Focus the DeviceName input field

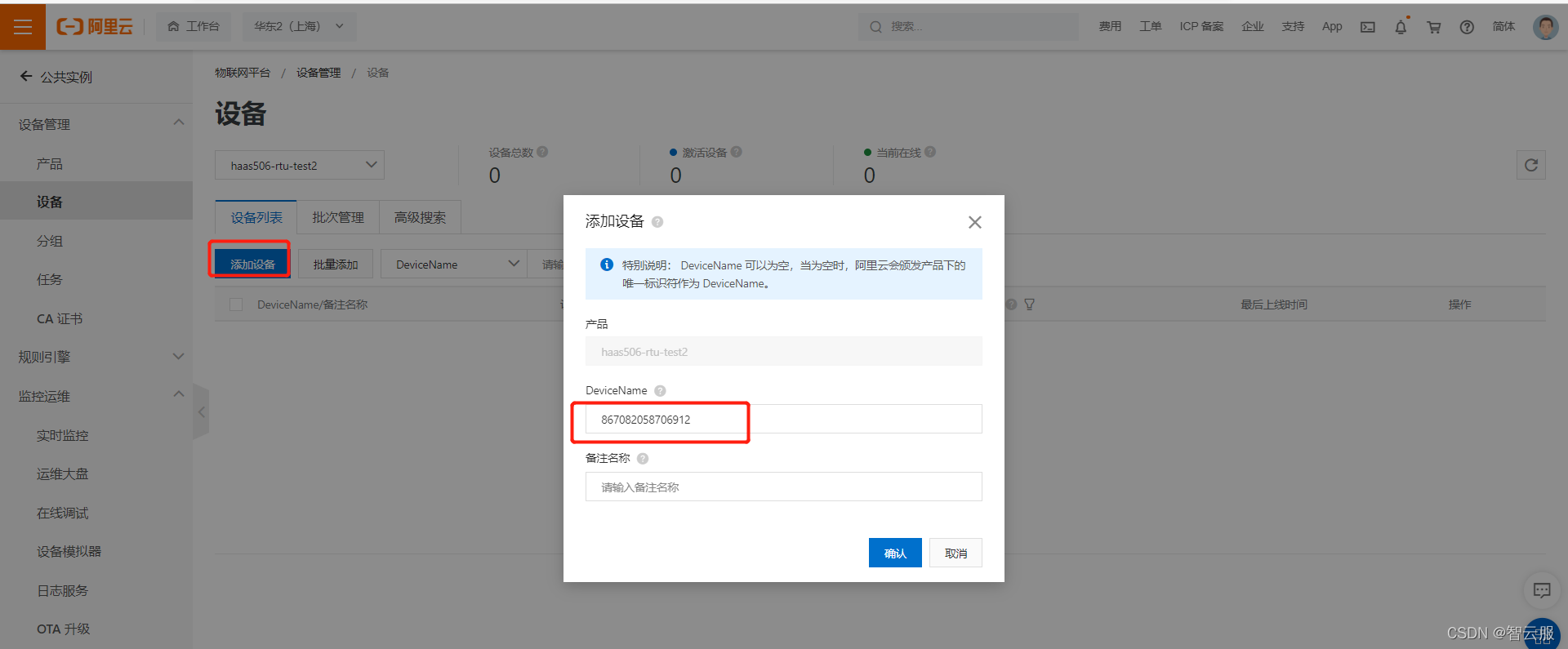click(x=783, y=419)
